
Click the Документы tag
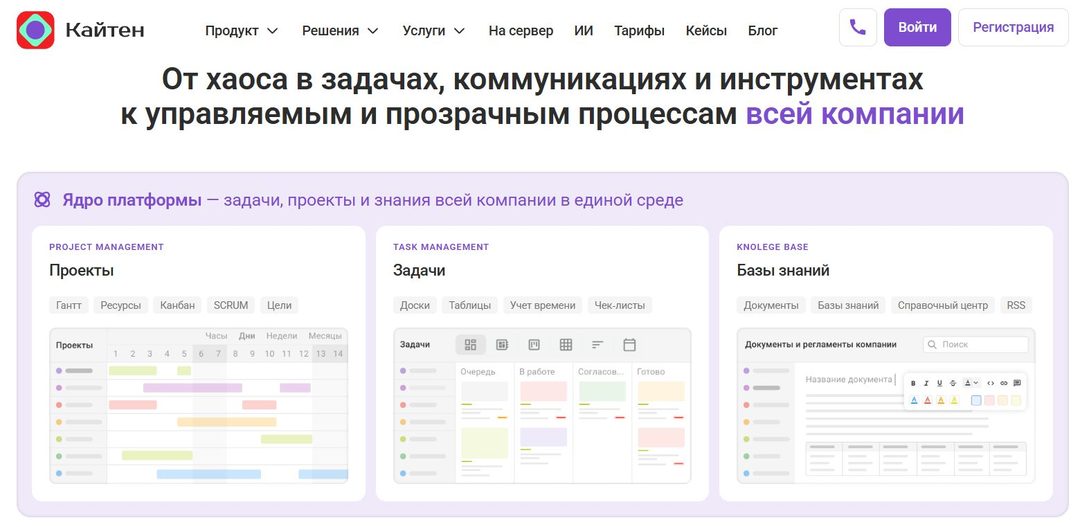click(771, 305)
